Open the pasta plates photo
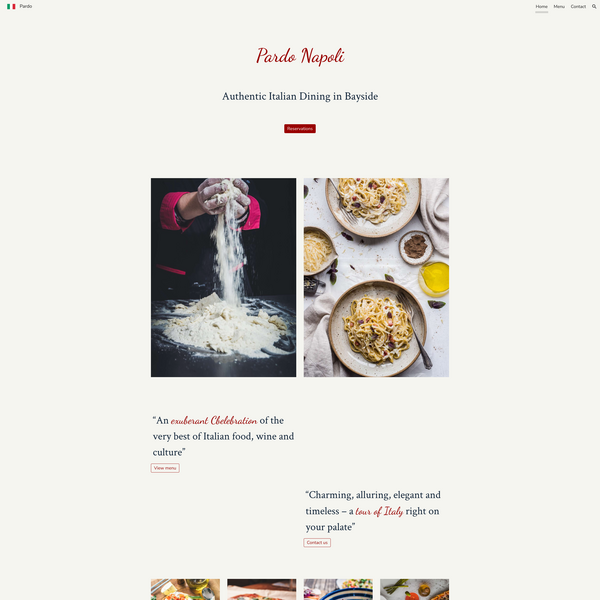The image size is (600, 600). click(x=376, y=277)
